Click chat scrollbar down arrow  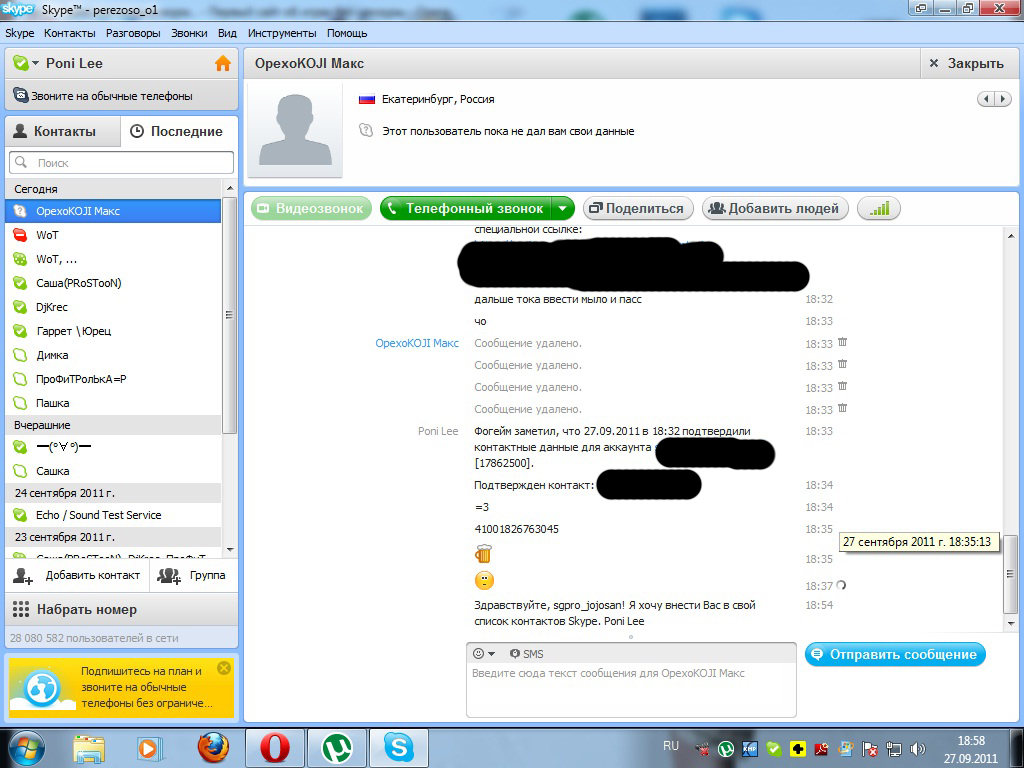click(x=1011, y=623)
